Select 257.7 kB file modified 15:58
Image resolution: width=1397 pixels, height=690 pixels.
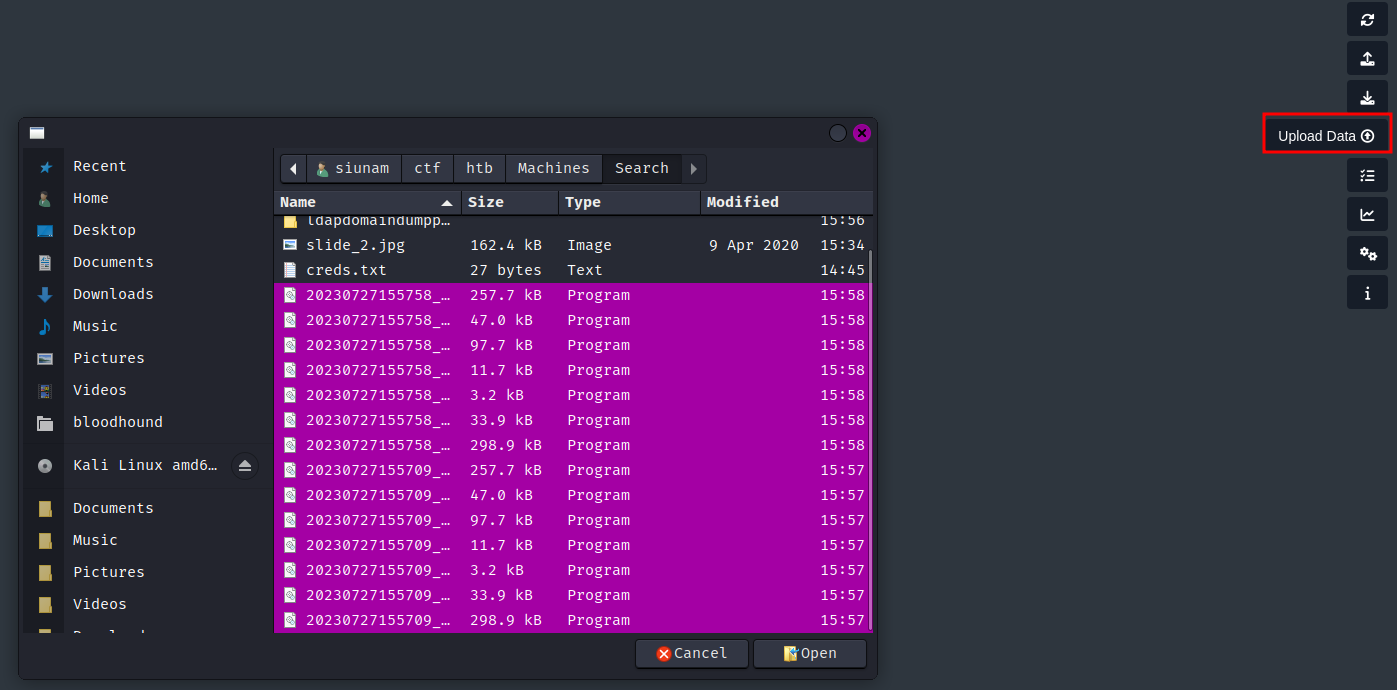[572, 295]
